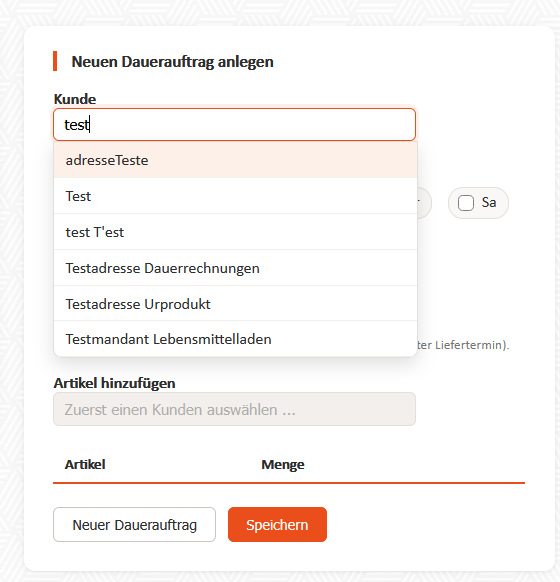Click the 'Kunde' field label
Image resolution: width=560 pixels, height=582 pixels.
75,99
